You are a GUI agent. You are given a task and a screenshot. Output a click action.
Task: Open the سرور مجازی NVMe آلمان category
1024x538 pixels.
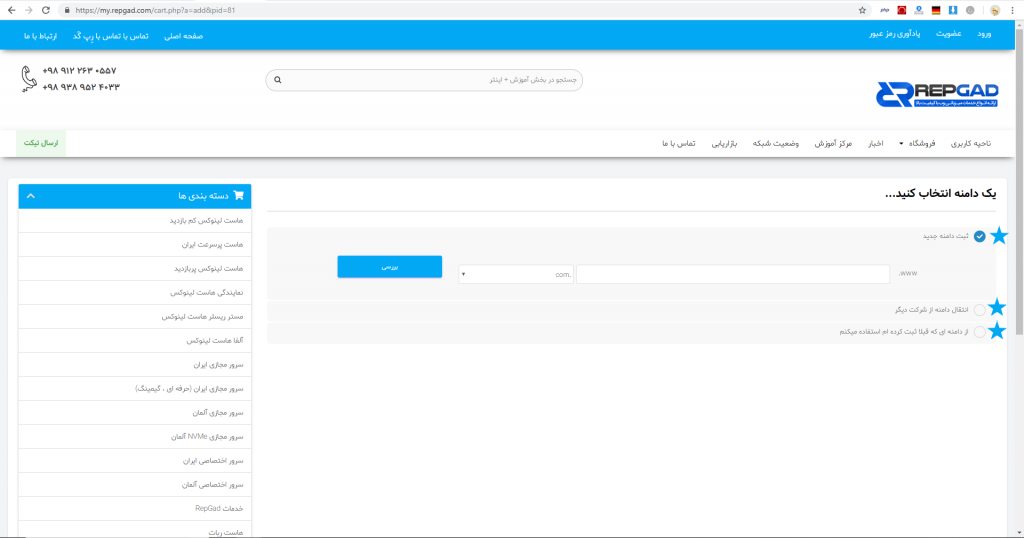[135, 436]
